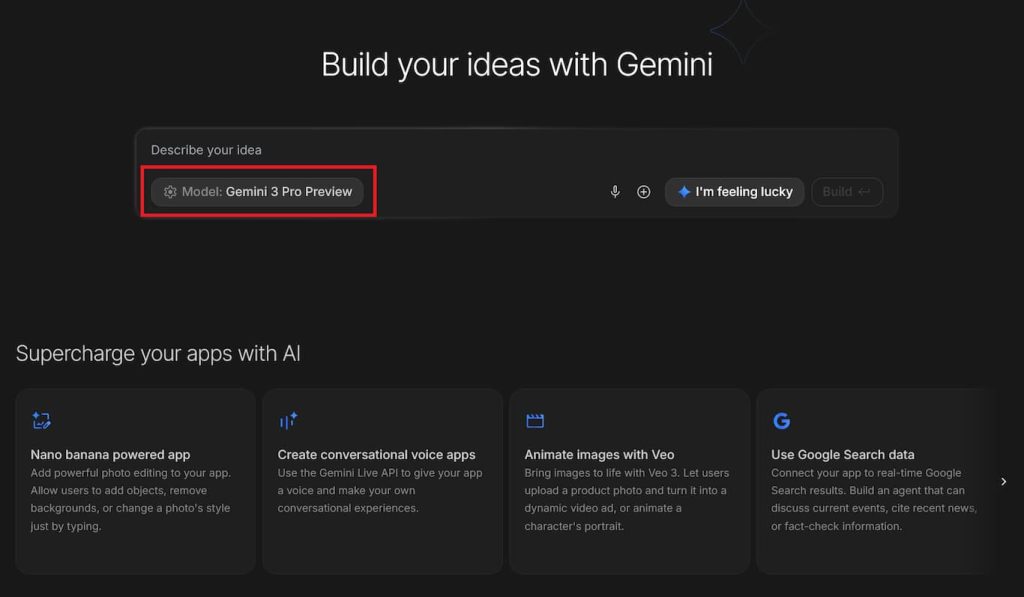
Task: Open the Gemini 3 Pro Preview model selector
Action: pyautogui.click(x=257, y=192)
